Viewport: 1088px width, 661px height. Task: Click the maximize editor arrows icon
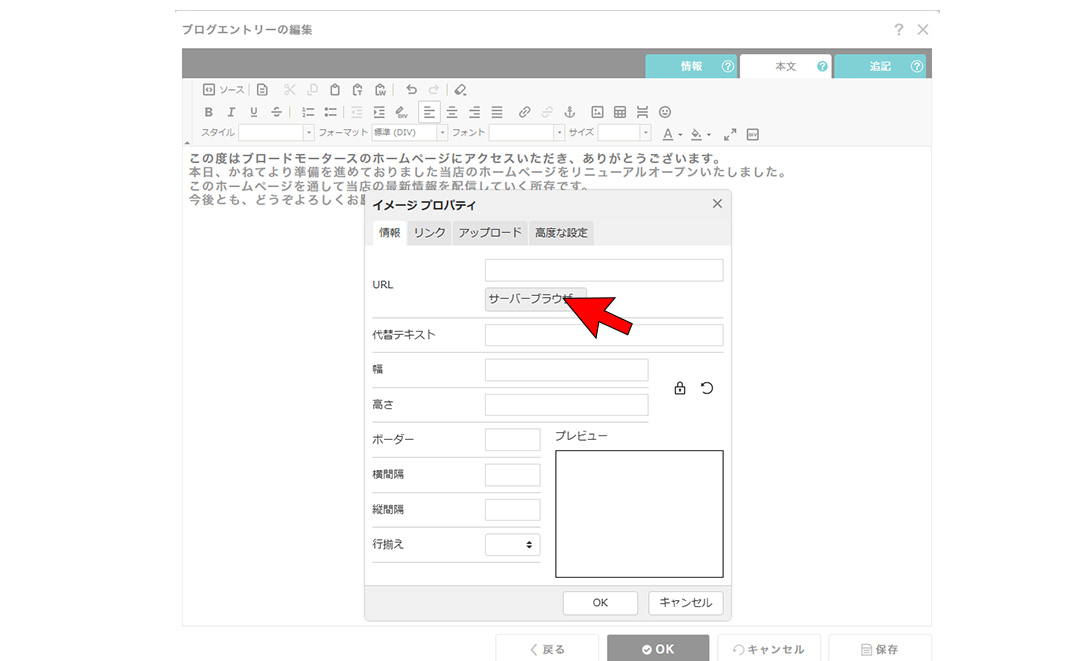coord(730,133)
